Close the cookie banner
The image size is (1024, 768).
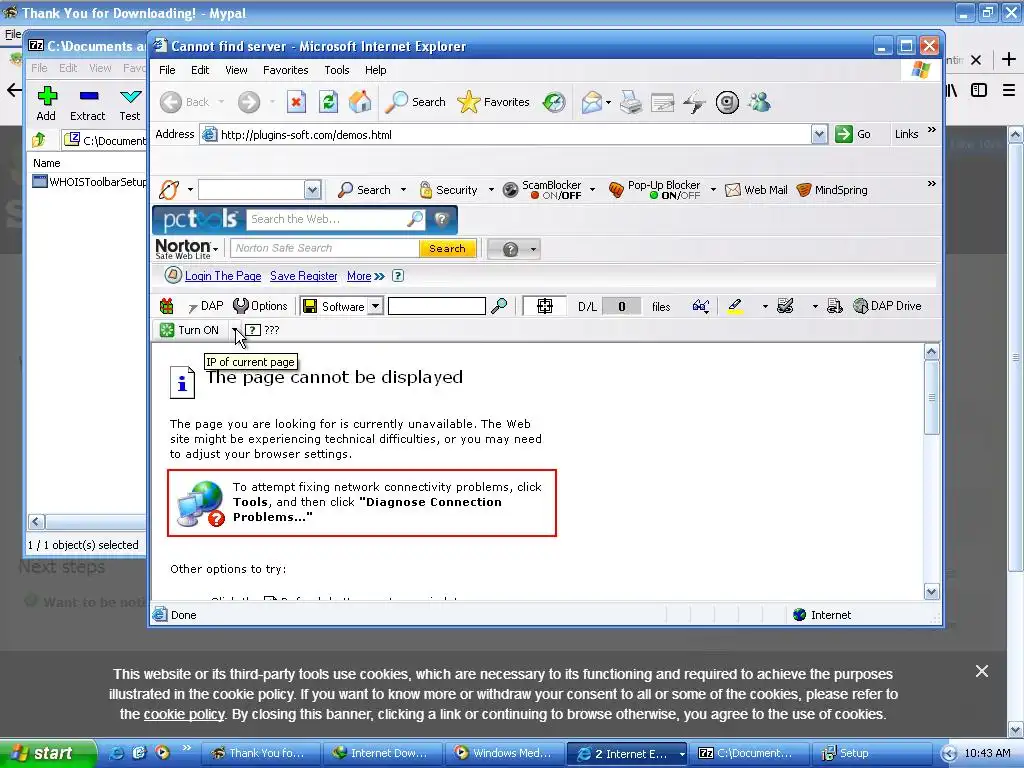coord(982,671)
